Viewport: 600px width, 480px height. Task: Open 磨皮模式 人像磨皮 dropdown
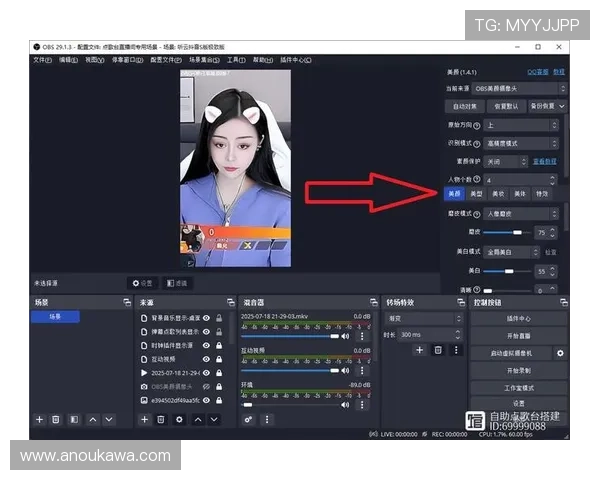[521, 214]
